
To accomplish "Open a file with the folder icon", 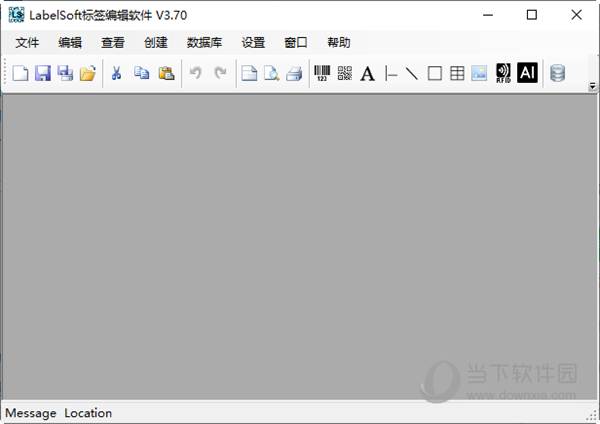I will [88, 73].
